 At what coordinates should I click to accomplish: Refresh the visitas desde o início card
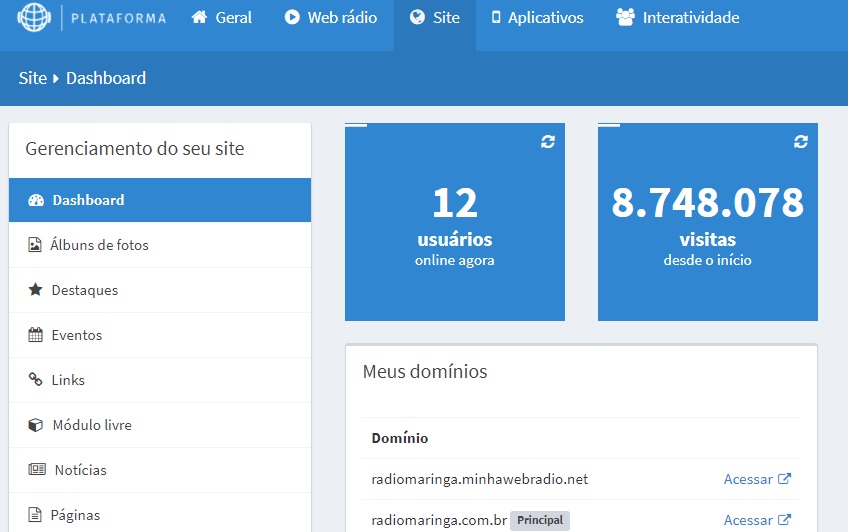pyautogui.click(x=801, y=142)
